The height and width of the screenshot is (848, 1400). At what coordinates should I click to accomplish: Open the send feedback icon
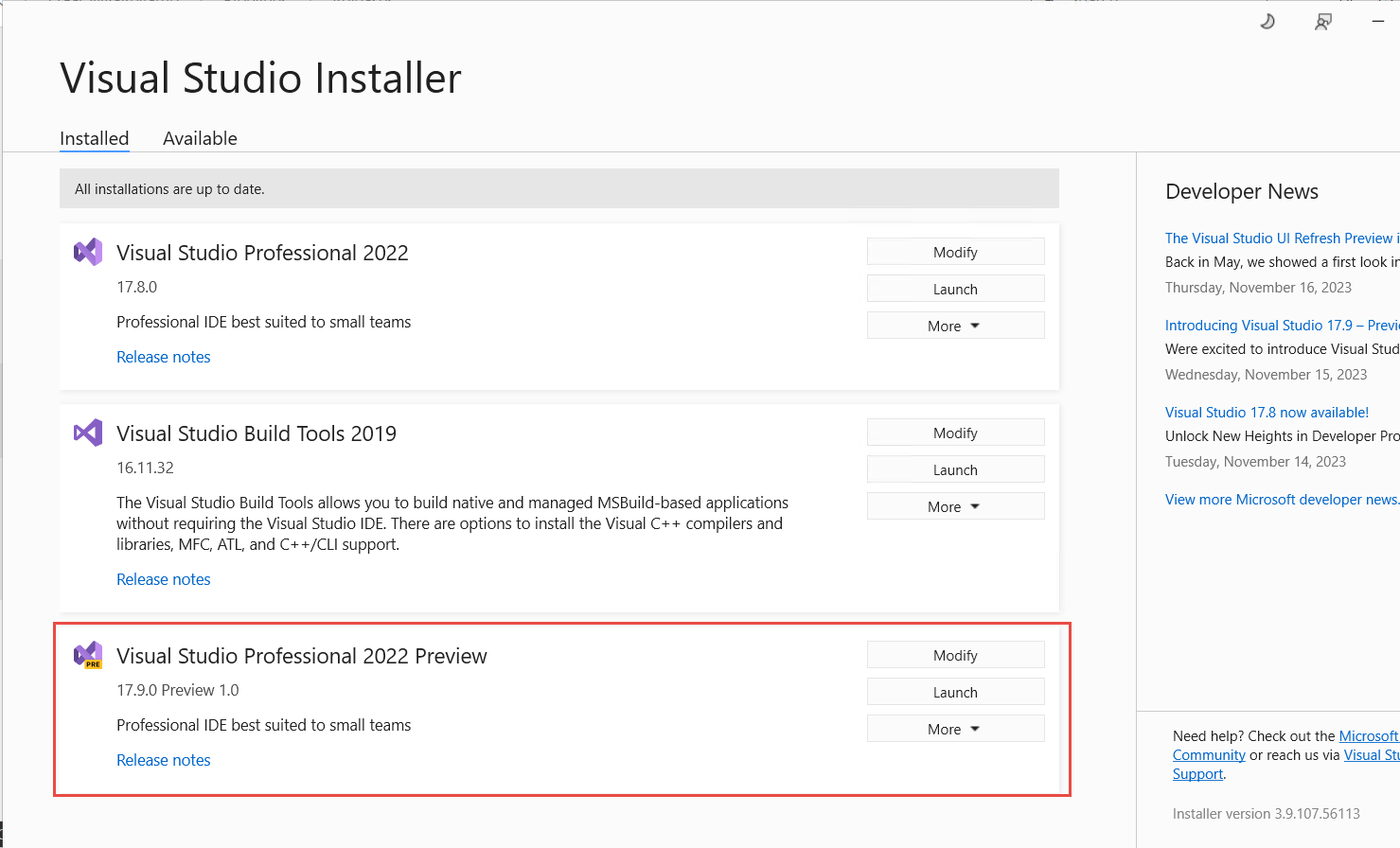[1323, 21]
